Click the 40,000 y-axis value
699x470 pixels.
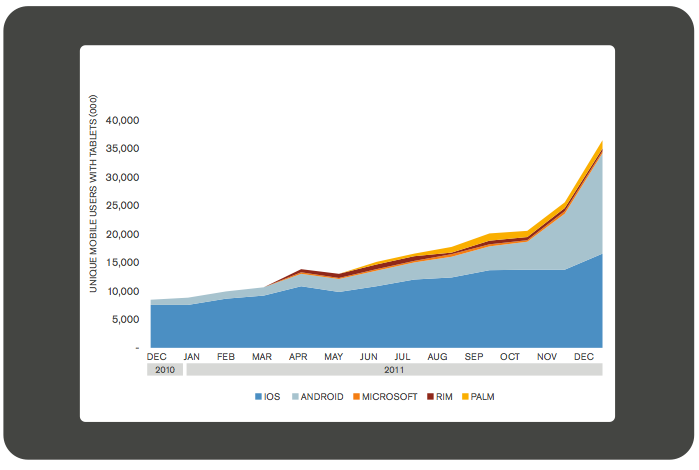click(122, 120)
